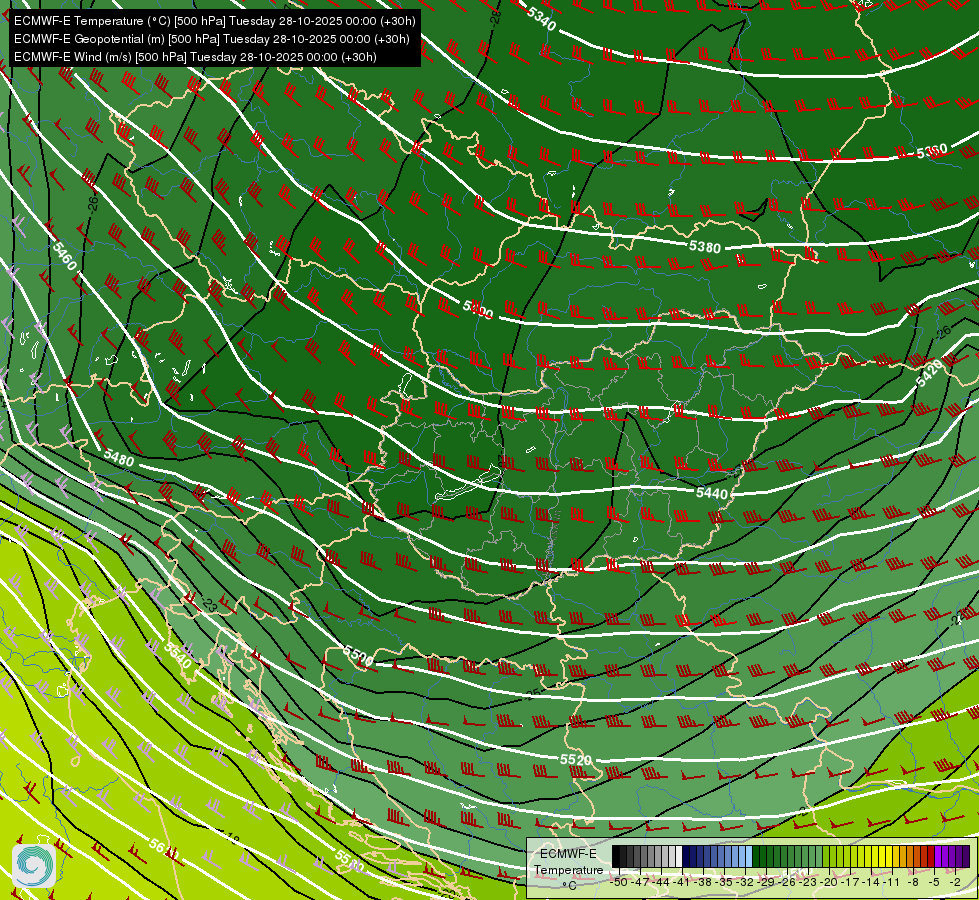
Task: Click the ECMWF-E Temperature 500 hPa title line
Action: pos(214,21)
